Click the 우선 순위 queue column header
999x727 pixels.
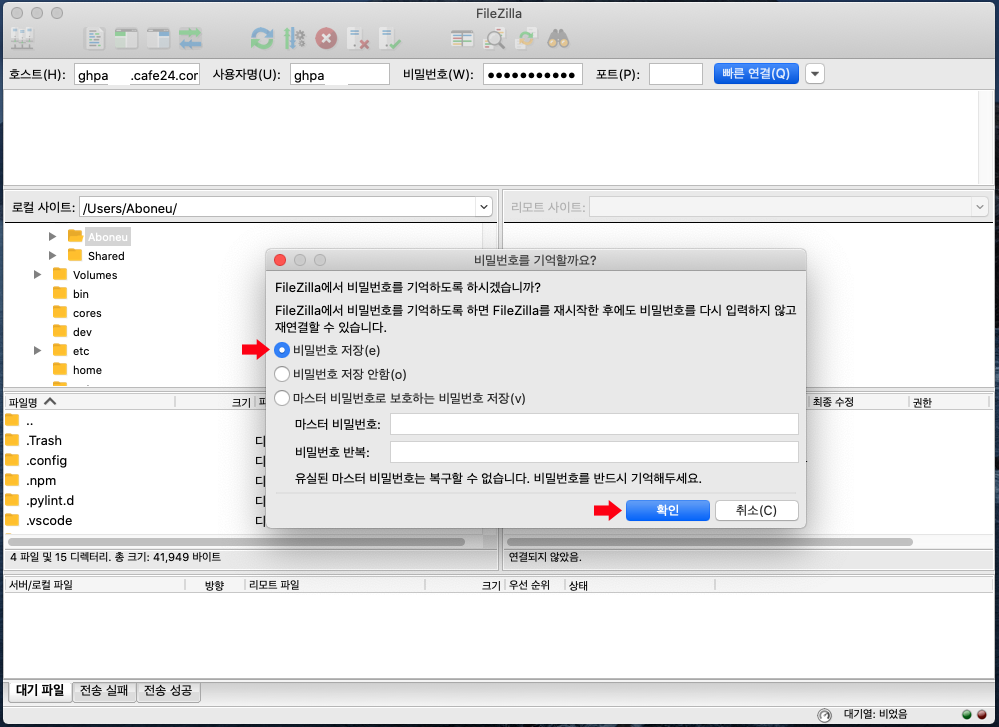pyautogui.click(x=534, y=585)
